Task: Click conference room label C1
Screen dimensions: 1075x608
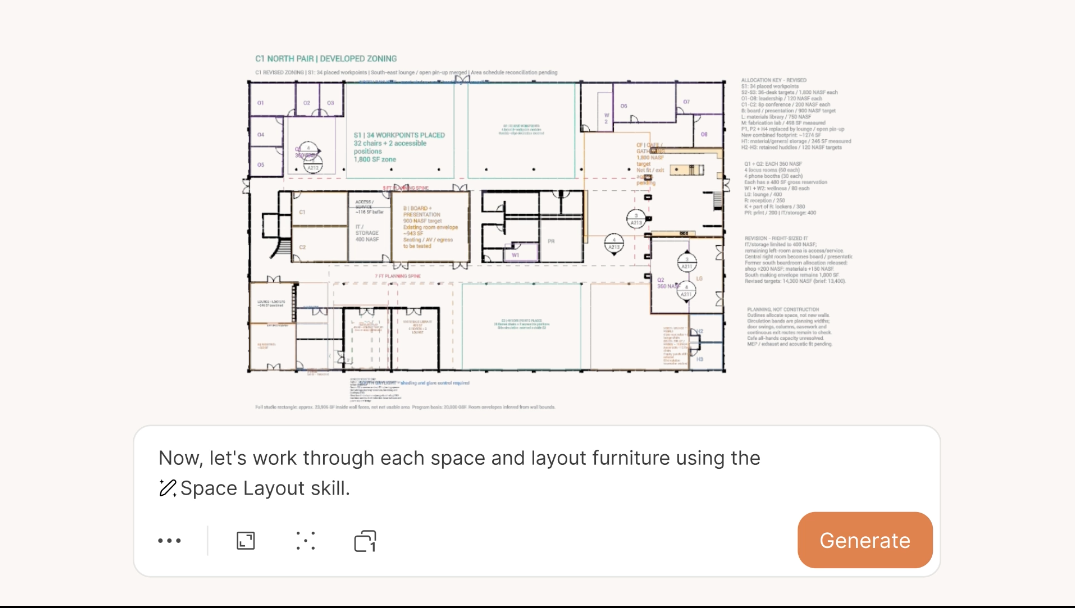Action: click(302, 212)
